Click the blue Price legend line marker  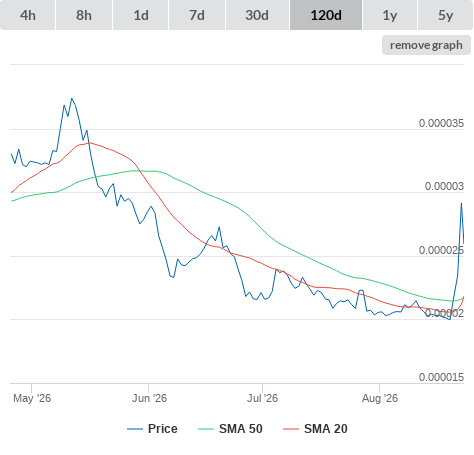(135, 429)
